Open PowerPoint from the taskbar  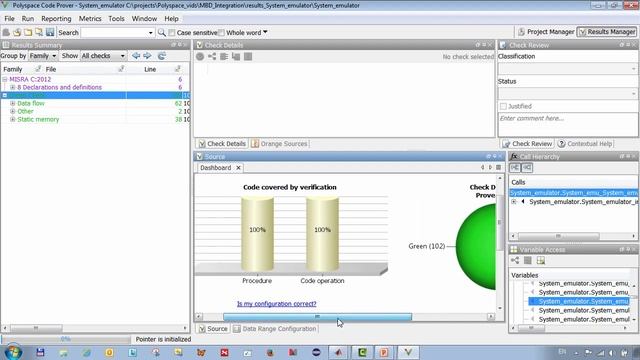coord(384,352)
